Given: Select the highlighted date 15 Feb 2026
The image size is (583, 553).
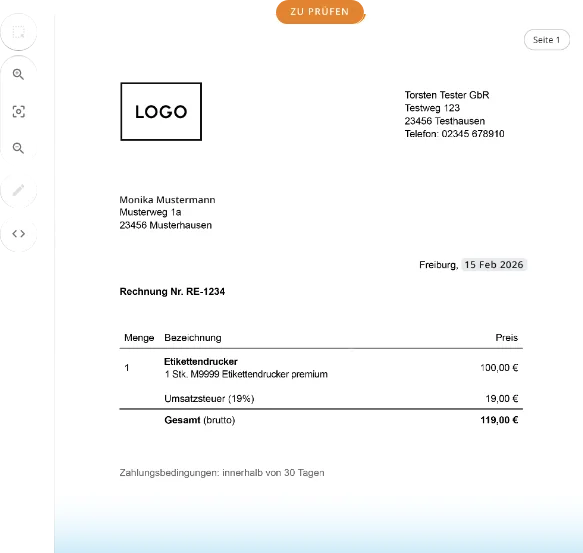Looking at the screenshot, I should 494,264.
